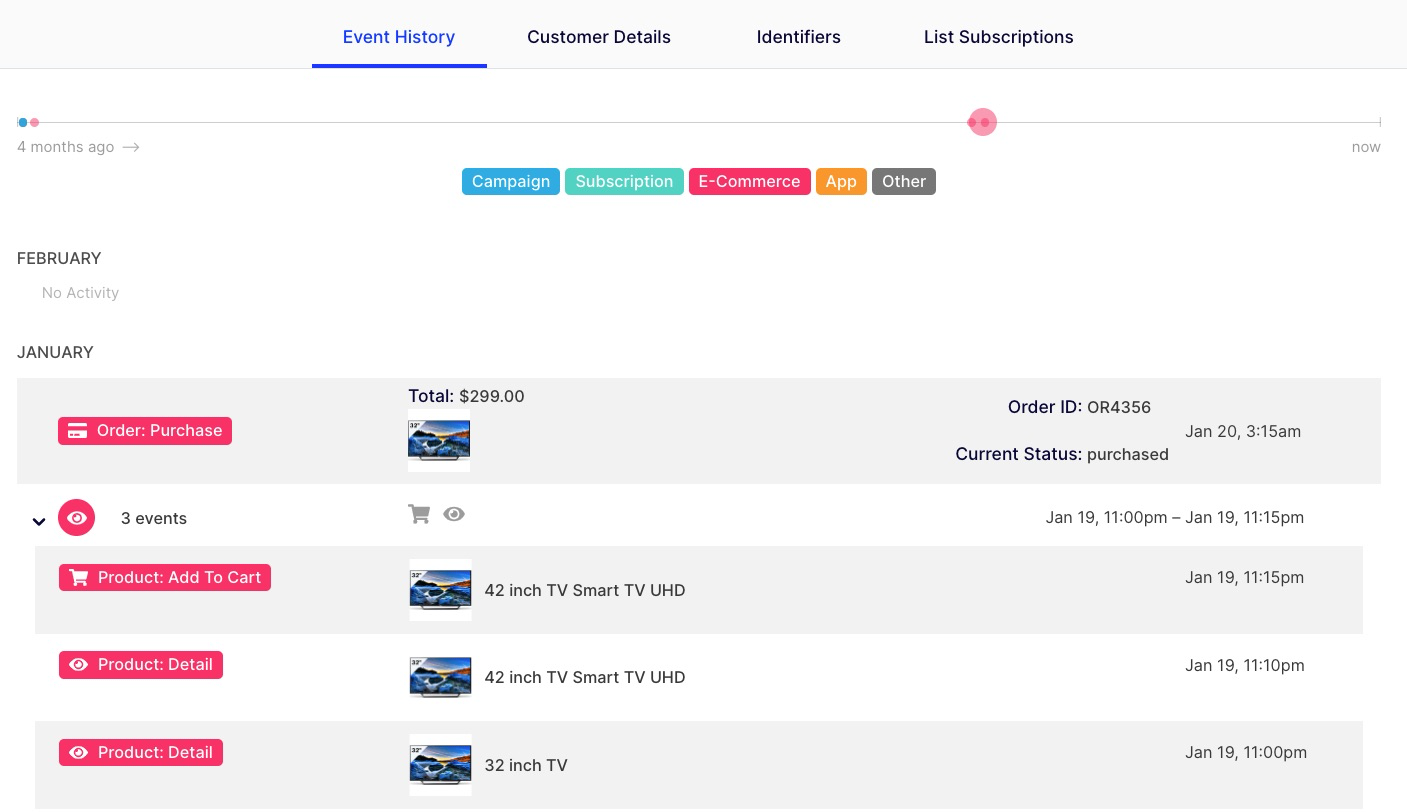Click the gray eye icon in events summary
1407x812 pixels.
tap(454, 514)
